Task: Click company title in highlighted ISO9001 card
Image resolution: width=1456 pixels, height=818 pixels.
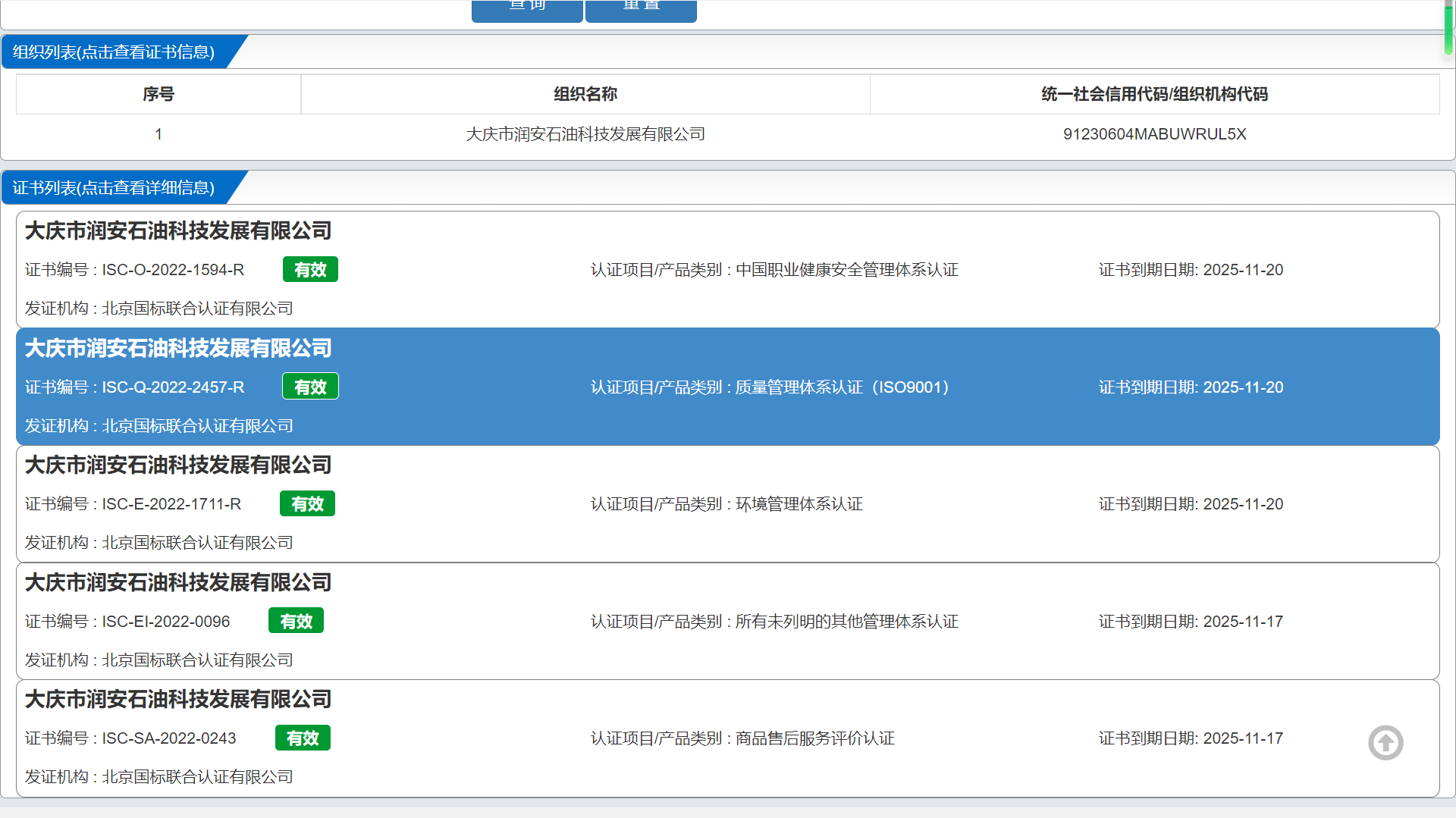Action: click(x=178, y=348)
